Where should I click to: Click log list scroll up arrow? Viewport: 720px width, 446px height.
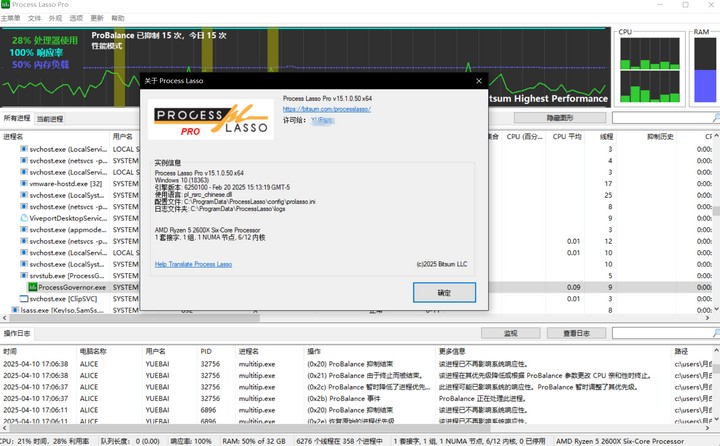click(x=716, y=350)
